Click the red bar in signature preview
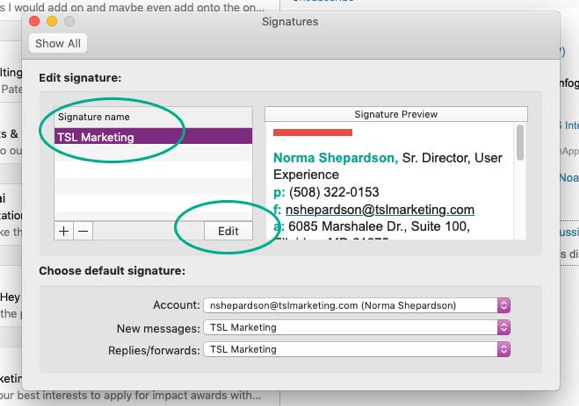 coord(312,132)
